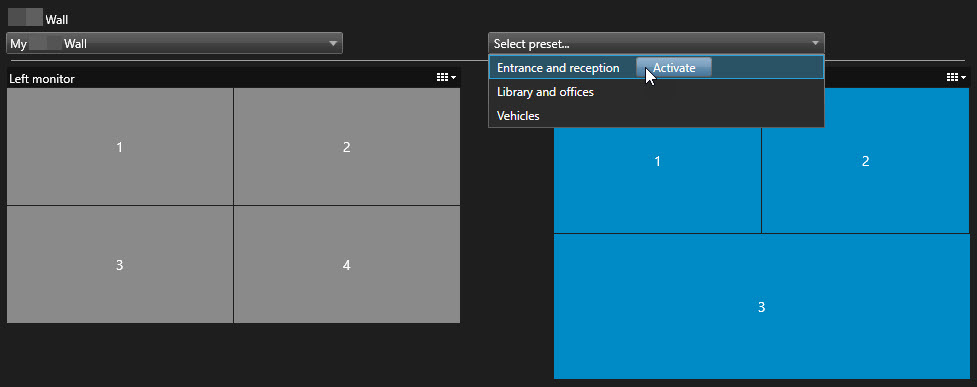Click the My Wall dropdown arrow
The width and height of the screenshot is (977, 387).
point(333,44)
